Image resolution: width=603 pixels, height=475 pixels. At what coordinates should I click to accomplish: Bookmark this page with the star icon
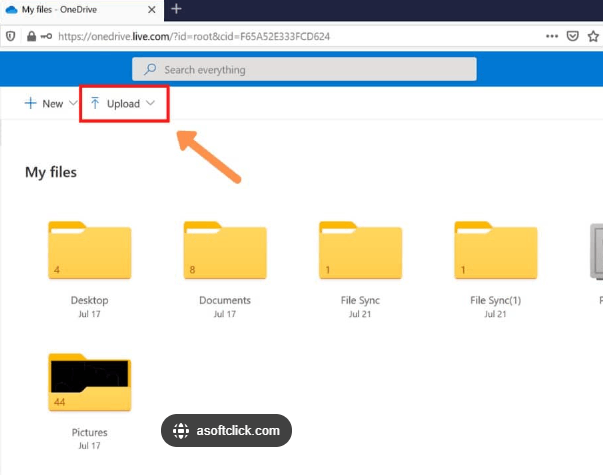point(593,36)
